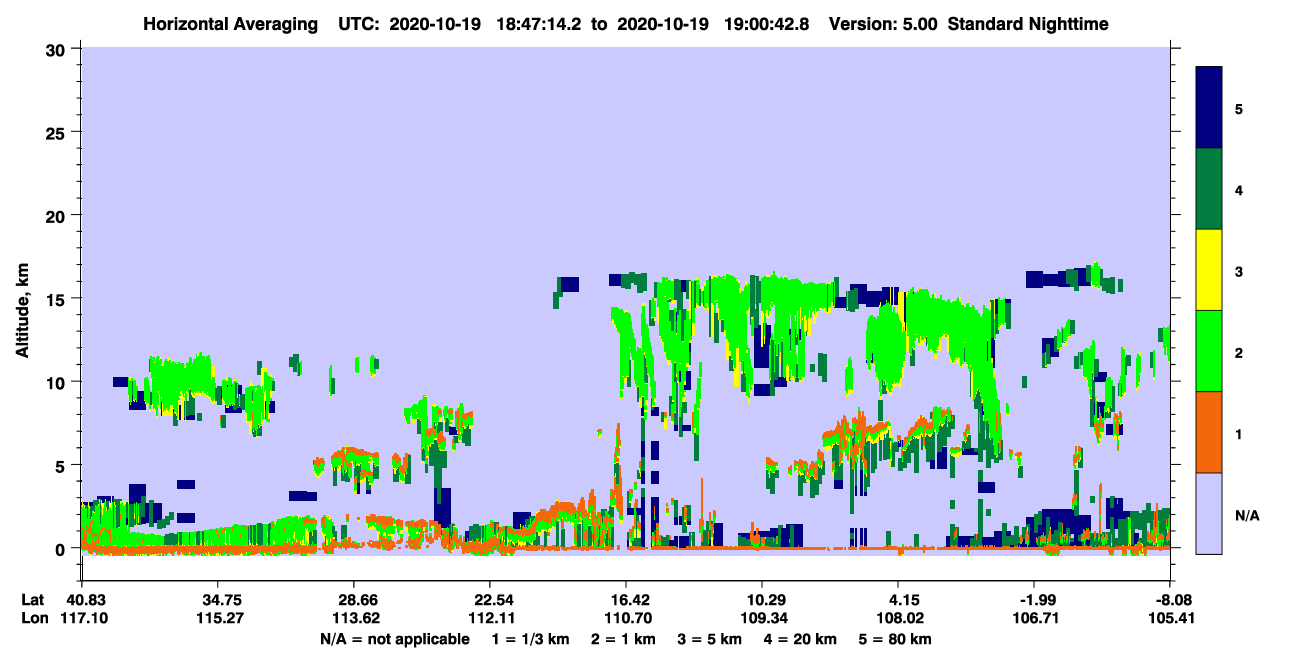Click the orange colorbar segment labeled 1
Screen dimensions: 1300x667
[1209, 432]
